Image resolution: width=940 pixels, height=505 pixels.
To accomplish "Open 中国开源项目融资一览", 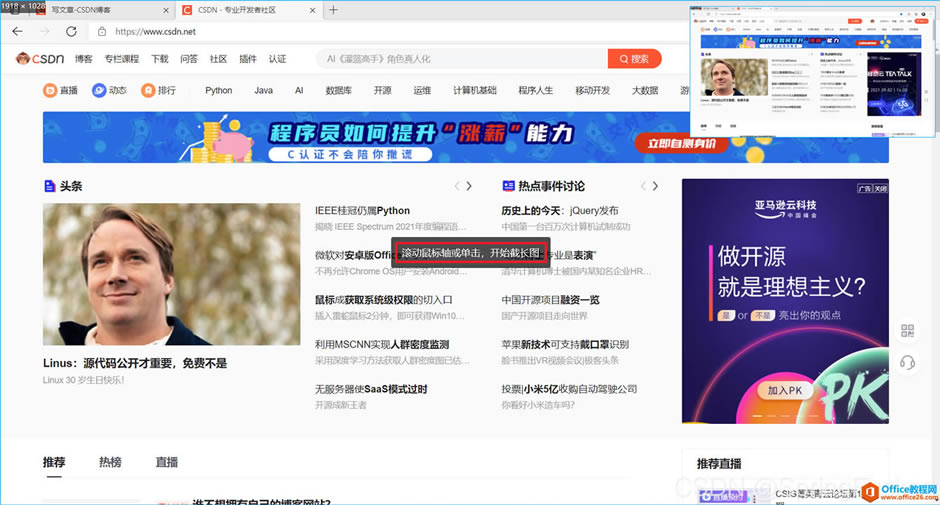I will click(x=550, y=299).
